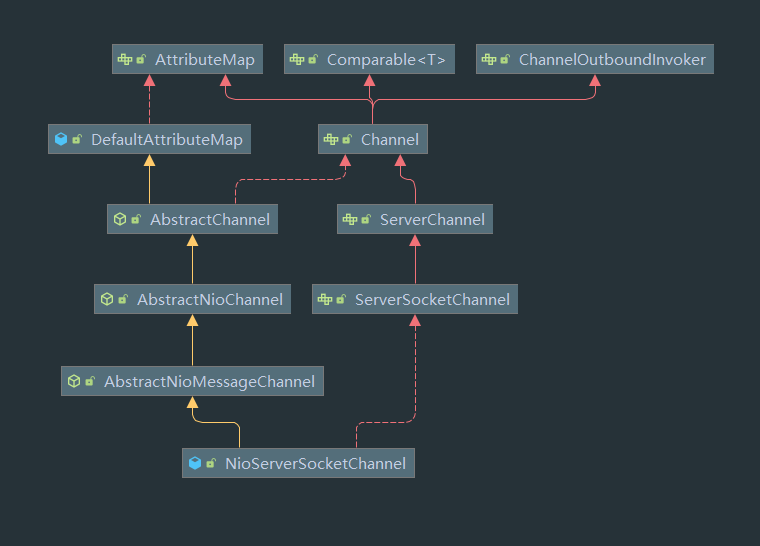Viewport: 760px width, 546px height.
Task: Click the abstract class icon on AbstractNioMessageChannel
Action: pos(73,382)
